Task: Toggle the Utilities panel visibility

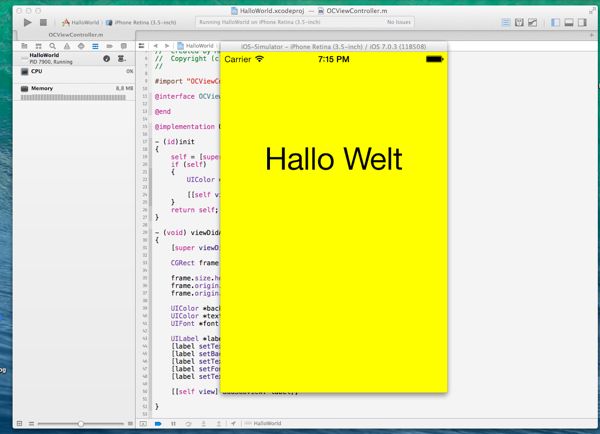Action: pyautogui.click(x=582, y=23)
